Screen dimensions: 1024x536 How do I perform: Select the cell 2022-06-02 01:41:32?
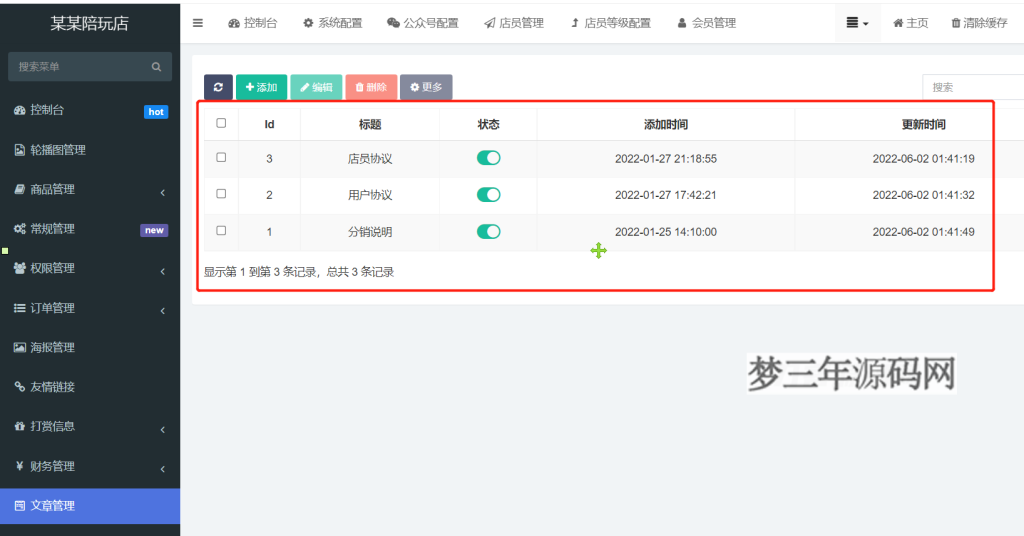click(x=923, y=195)
